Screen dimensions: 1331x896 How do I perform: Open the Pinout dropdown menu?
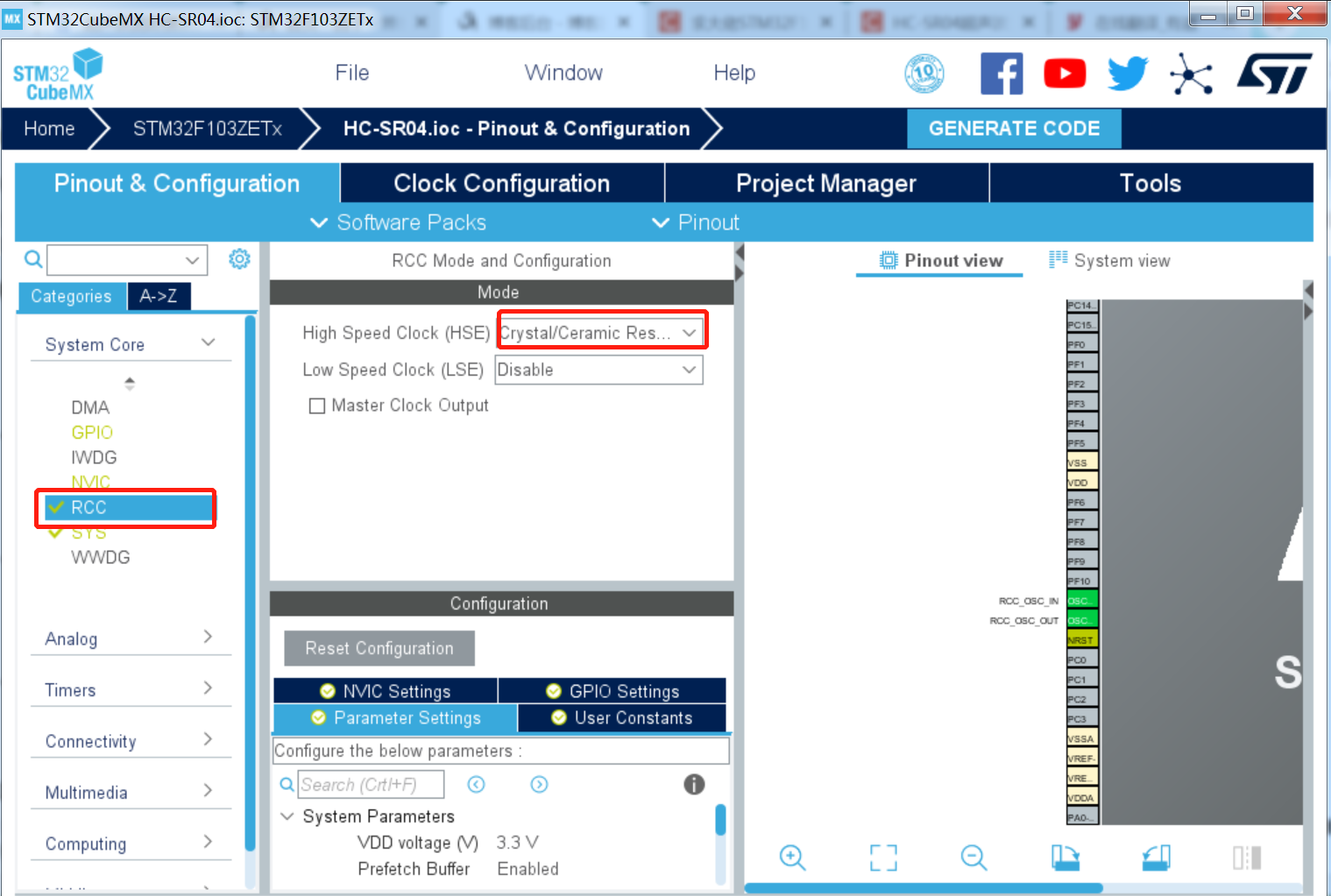pyautogui.click(x=696, y=222)
